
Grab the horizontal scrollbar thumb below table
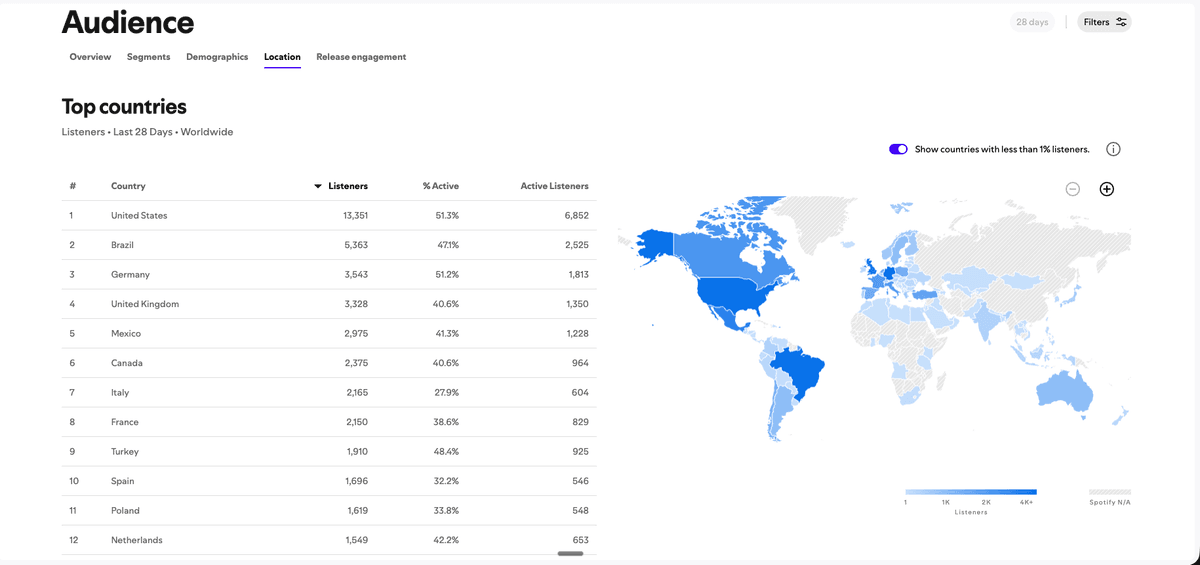570,553
